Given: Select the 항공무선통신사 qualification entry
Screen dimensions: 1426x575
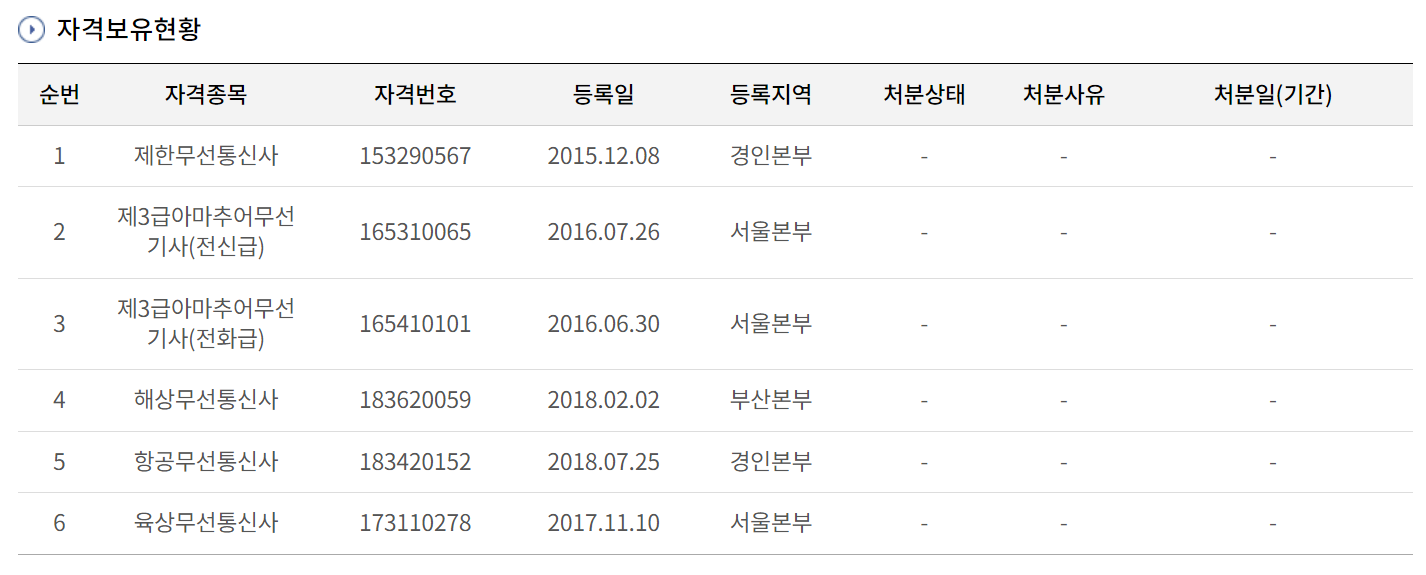Looking at the screenshot, I should (x=206, y=462).
